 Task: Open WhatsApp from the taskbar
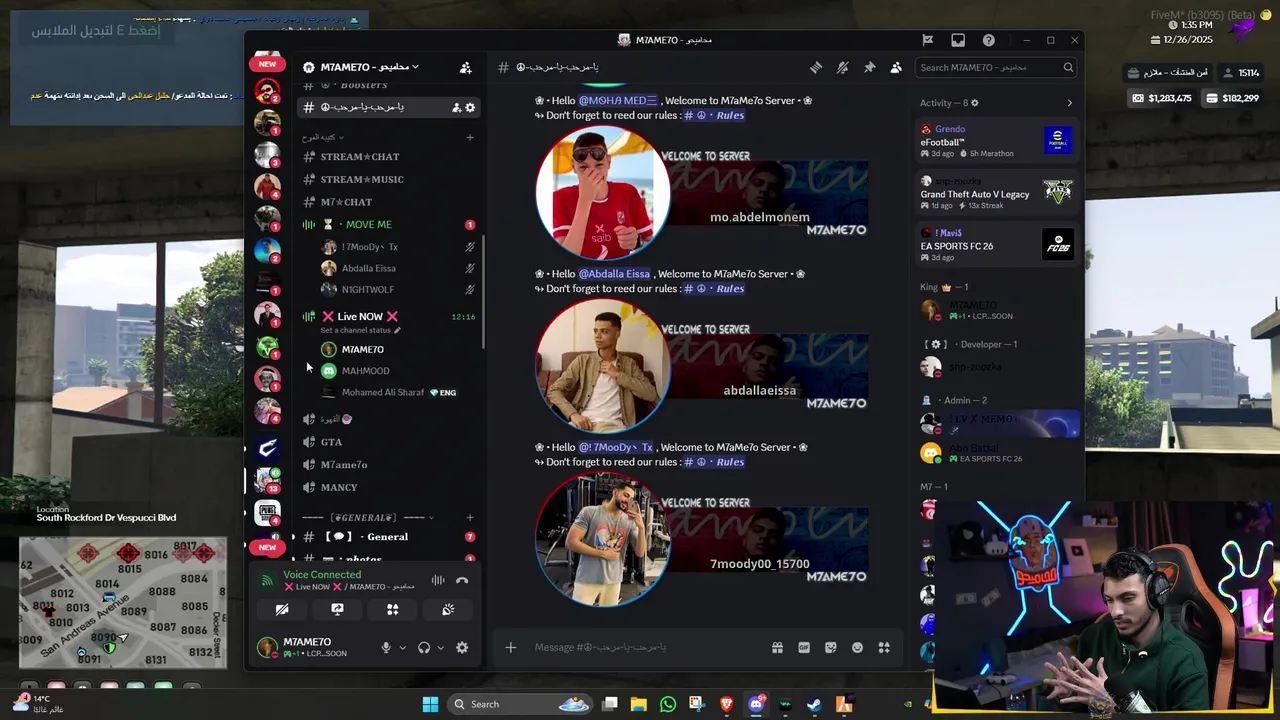click(668, 704)
